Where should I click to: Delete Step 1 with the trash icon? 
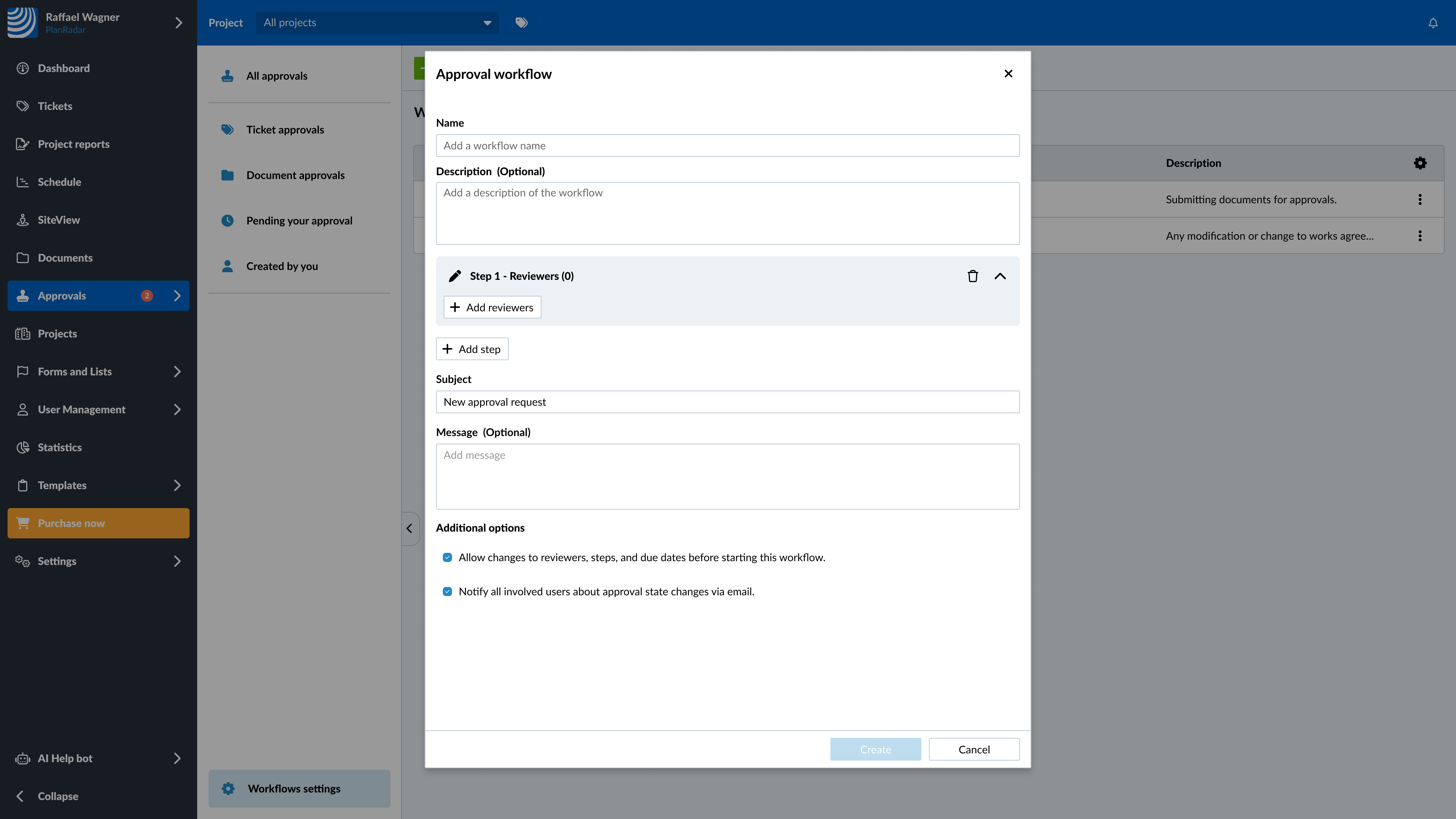[x=972, y=276]
